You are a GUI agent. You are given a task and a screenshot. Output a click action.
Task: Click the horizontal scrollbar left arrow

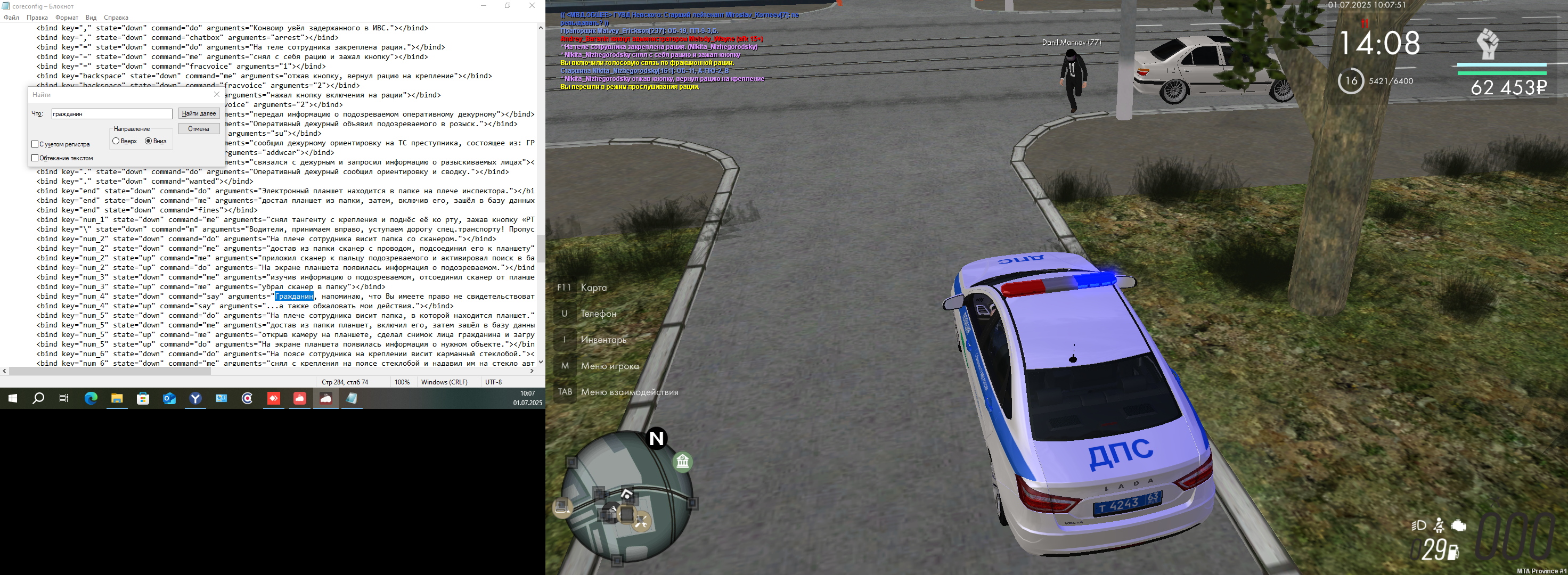(4, 371)
